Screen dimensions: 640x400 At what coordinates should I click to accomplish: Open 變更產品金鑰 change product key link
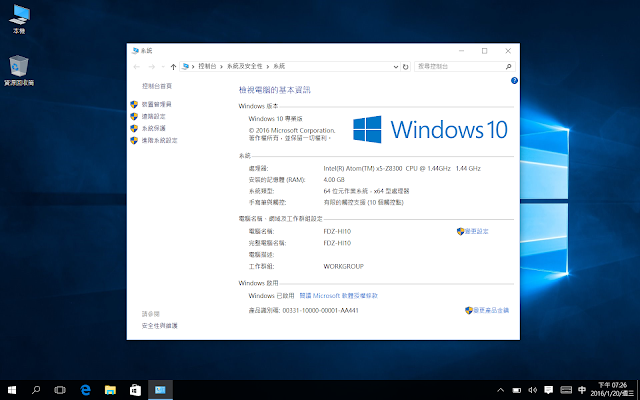pyautogui.click(x=491, y=310)
